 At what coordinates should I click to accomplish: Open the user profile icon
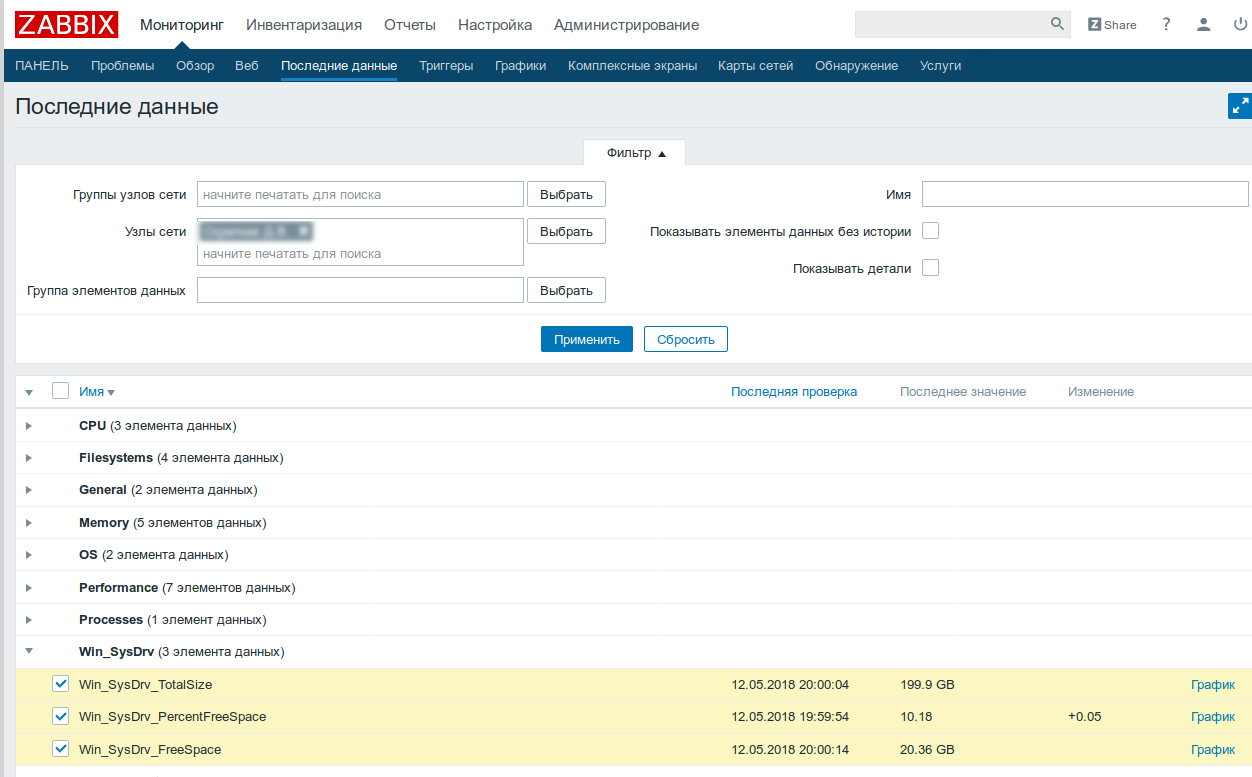pyautogui.click(x=1204, y=25)
